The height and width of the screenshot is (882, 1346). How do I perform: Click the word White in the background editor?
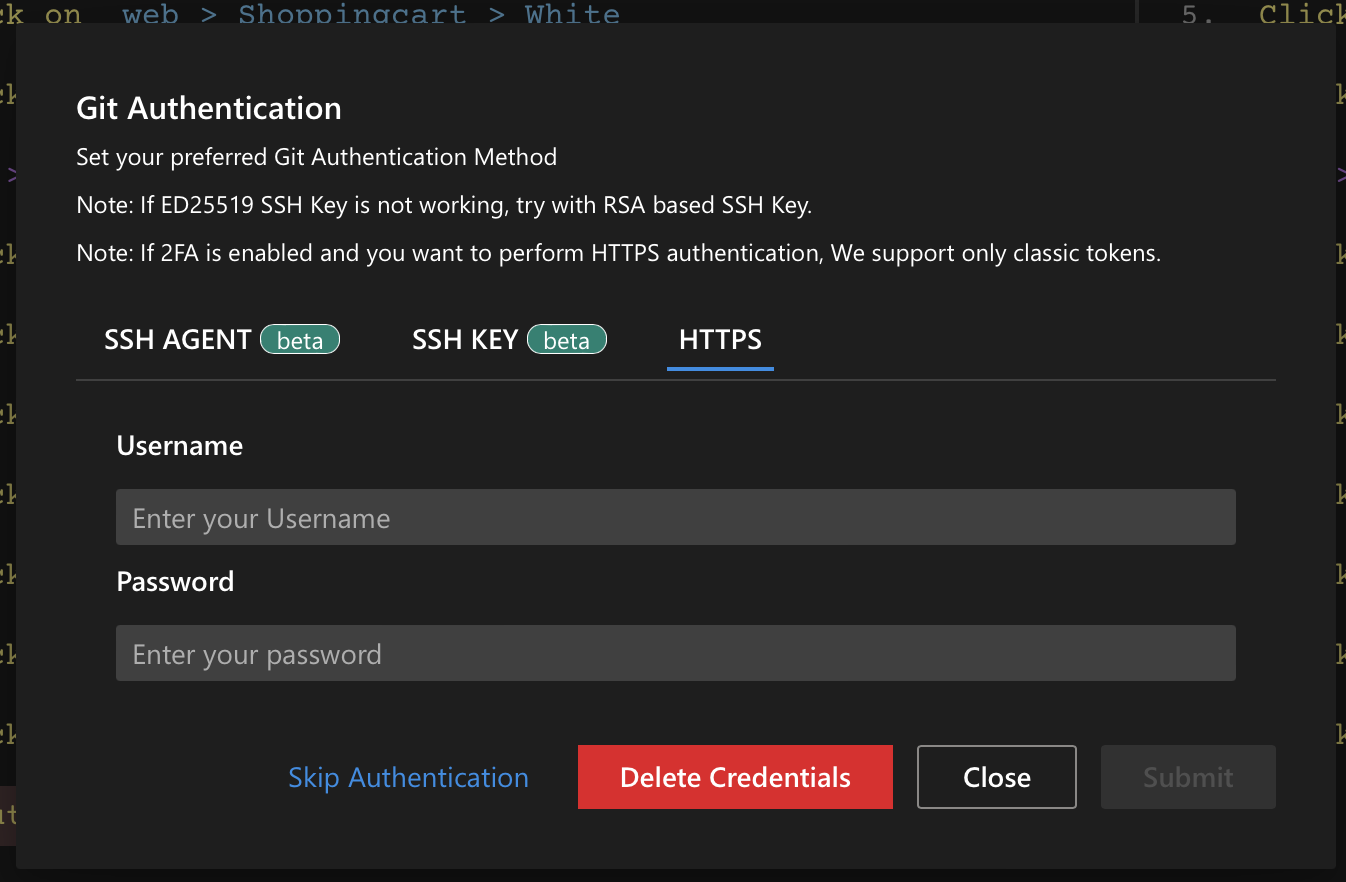572,14
